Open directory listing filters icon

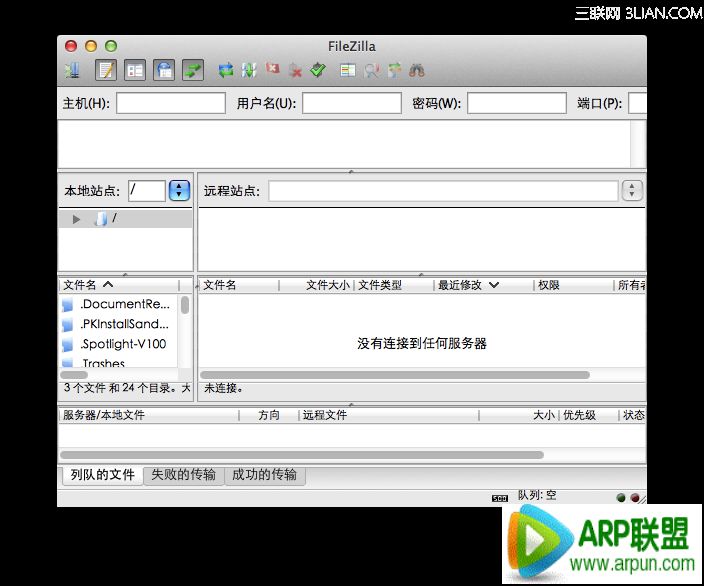[x=348, y=70]
